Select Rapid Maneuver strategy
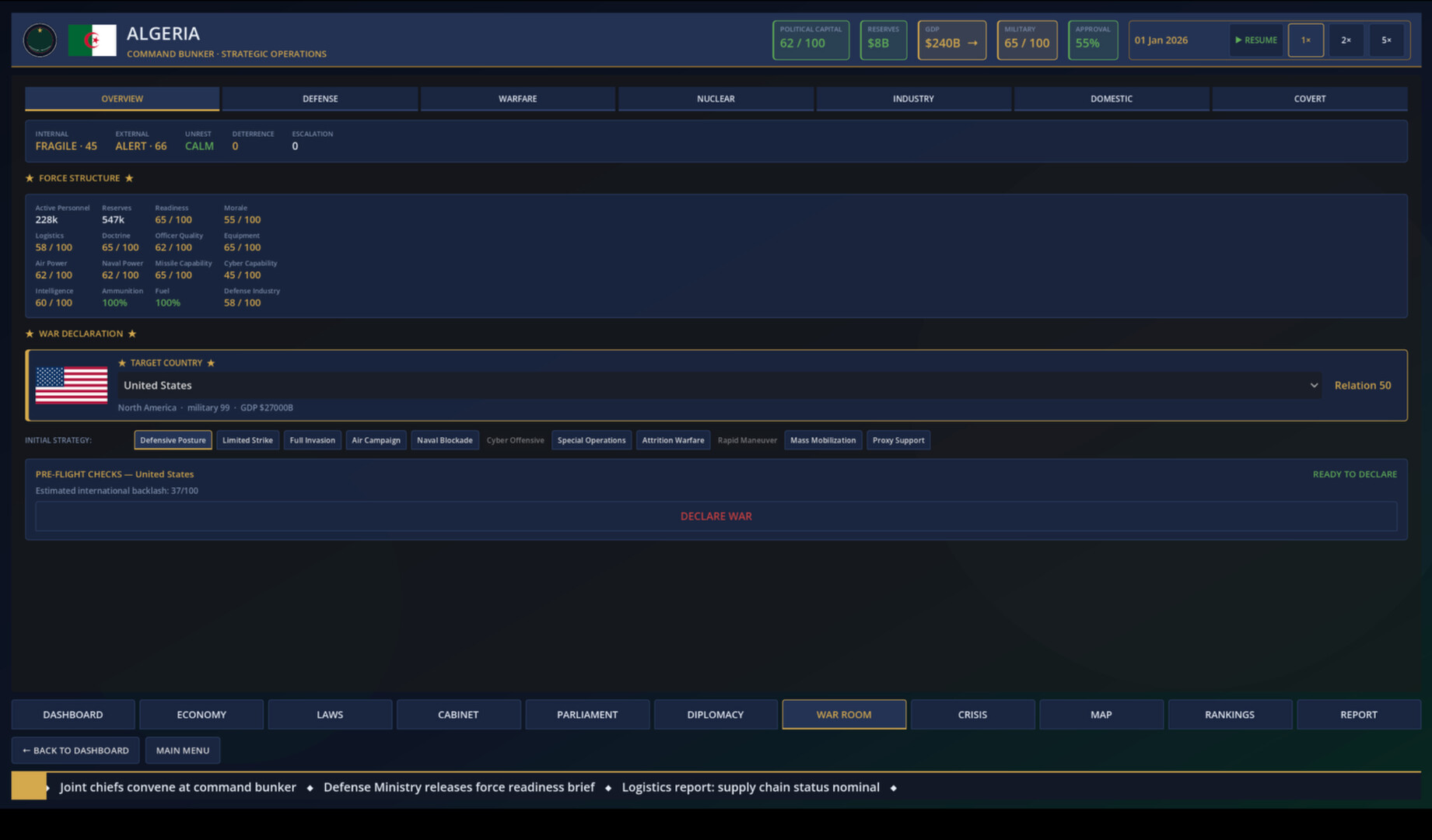Screen dimensions: 1432x840 [x=747, y=440]
